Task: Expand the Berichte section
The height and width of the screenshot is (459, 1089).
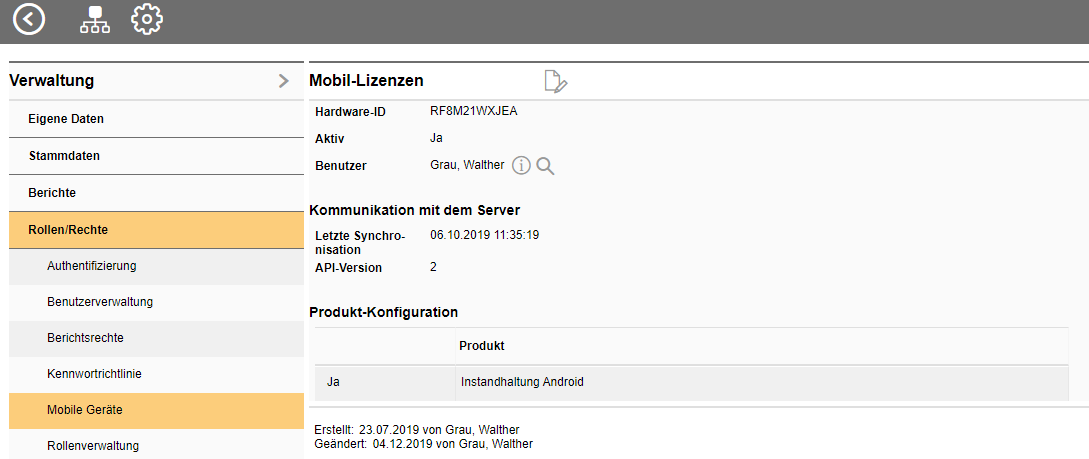Action: tap(52, 193)
